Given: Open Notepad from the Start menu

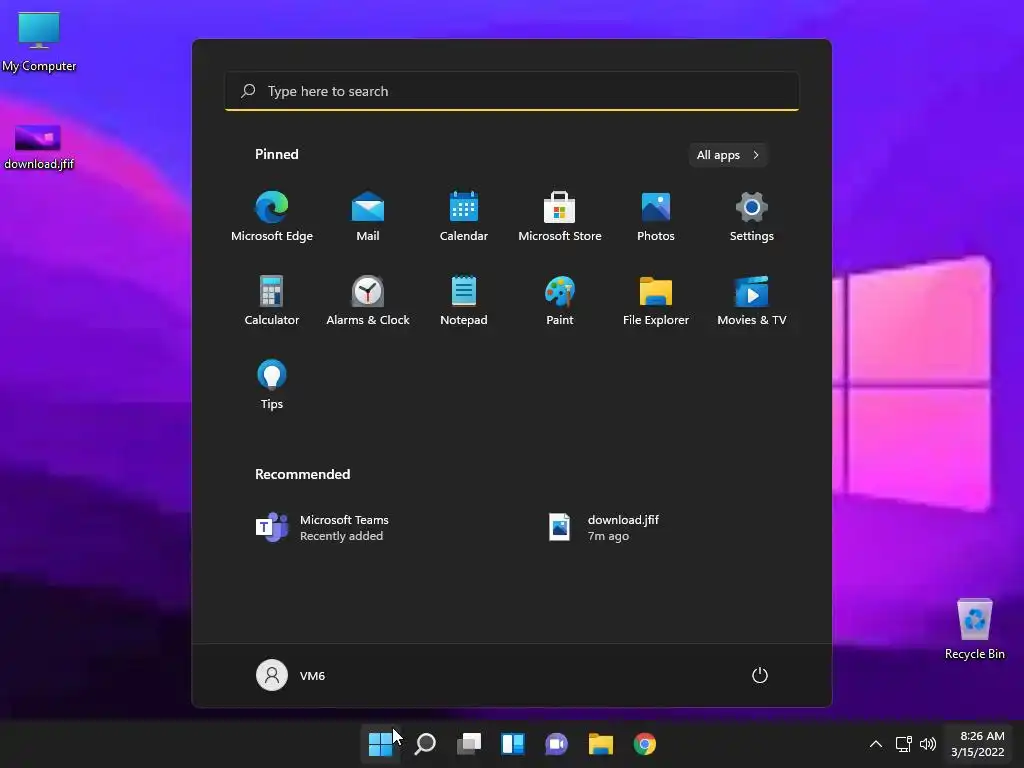Looking at the screenshot, I should click(x=464, y=300).
